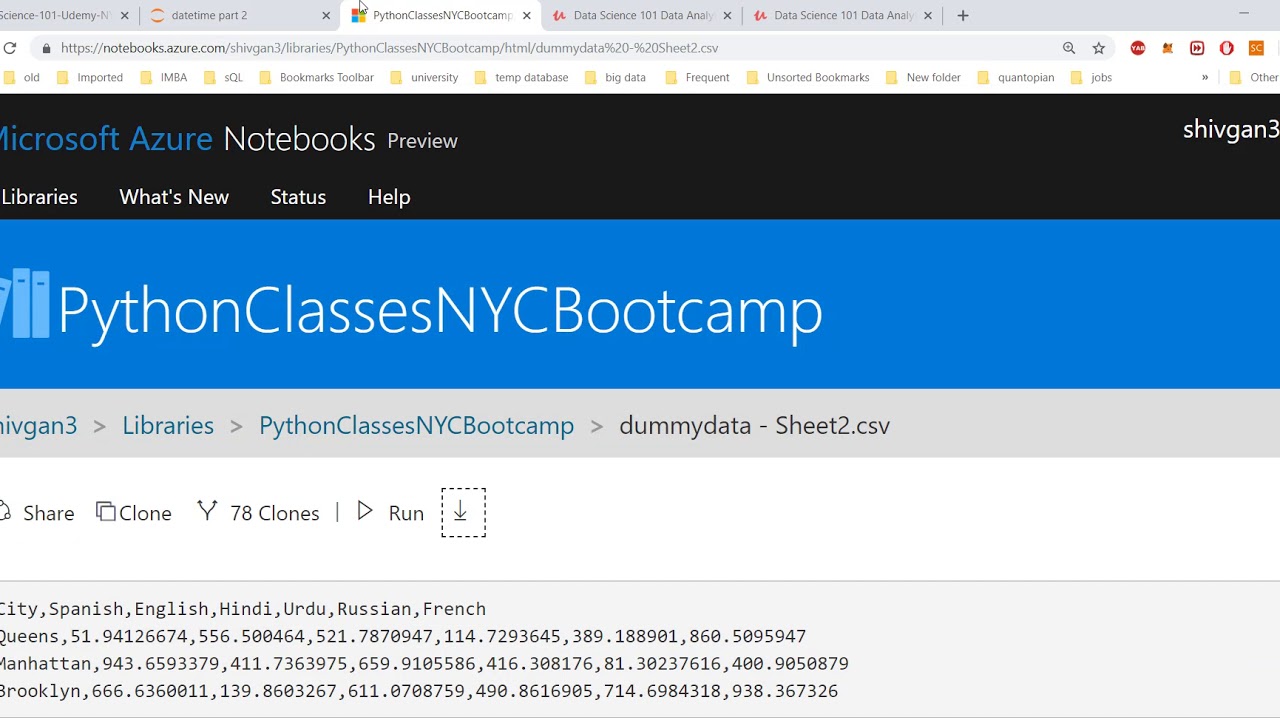Open a new browser tab

[963, 15]
